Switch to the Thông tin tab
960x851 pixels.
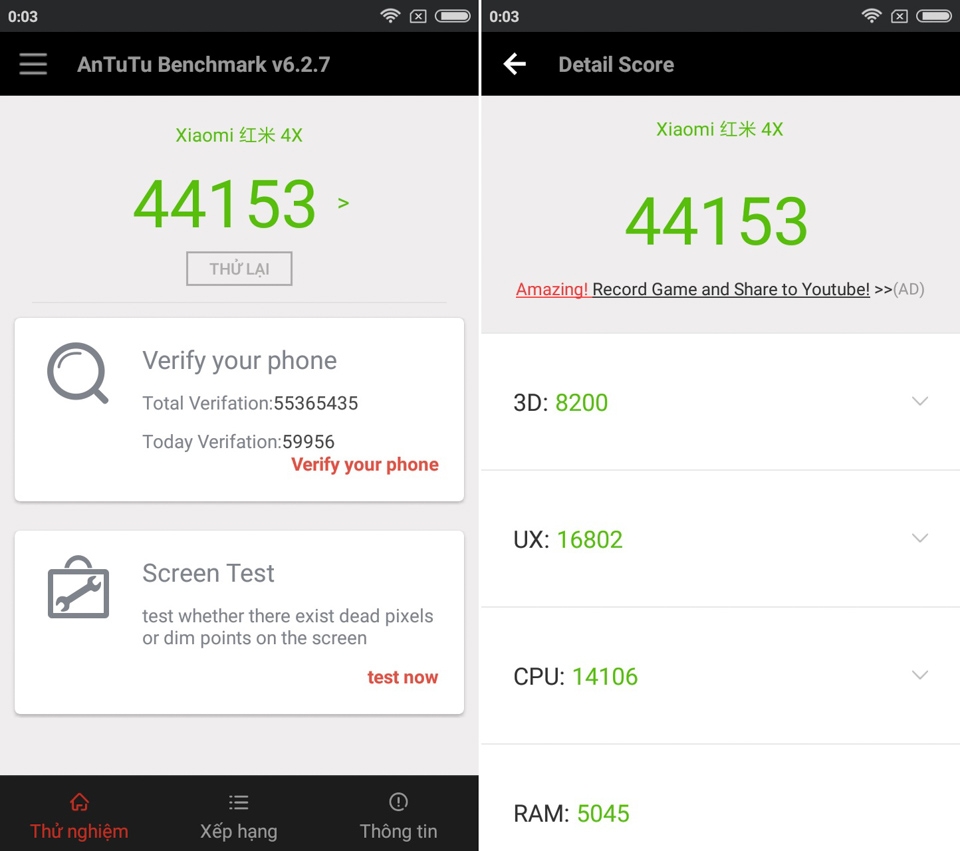pos(398,814)
